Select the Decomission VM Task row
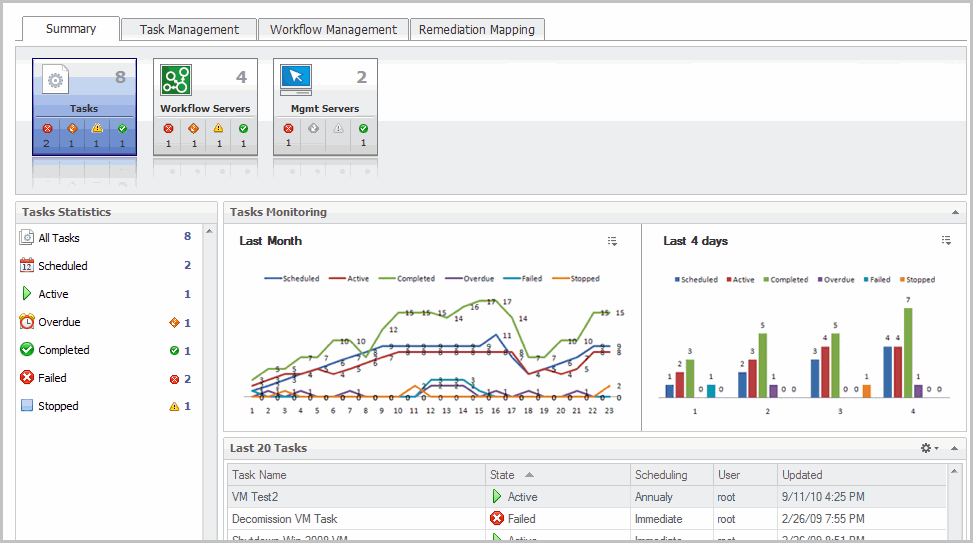 tap(285, 519)
